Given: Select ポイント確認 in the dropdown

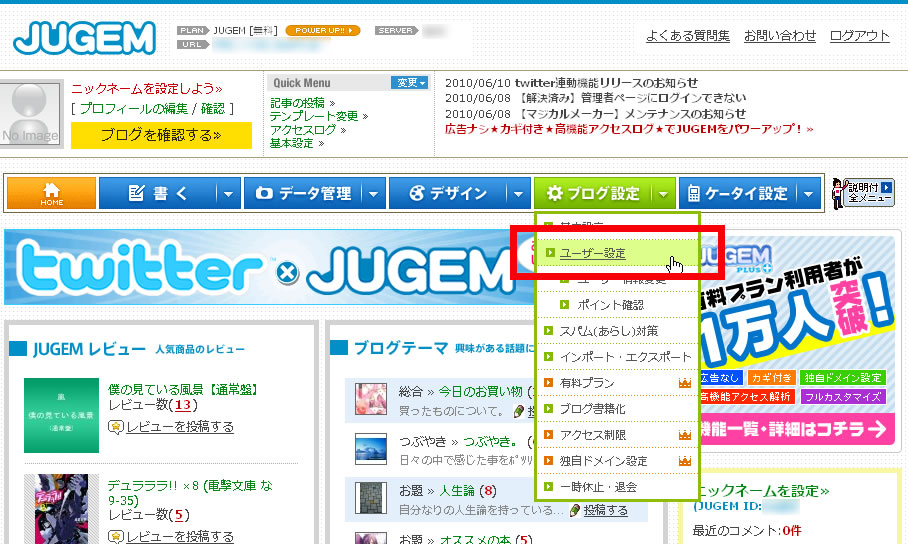Looking at the screenshot, I should 610,305.
